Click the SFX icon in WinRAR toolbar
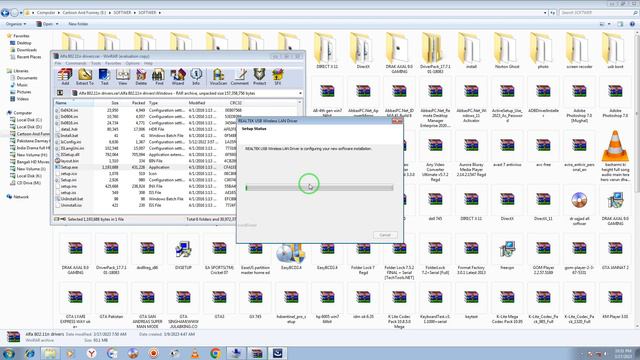This screenshot has height=360, width=640. (278, 76)
